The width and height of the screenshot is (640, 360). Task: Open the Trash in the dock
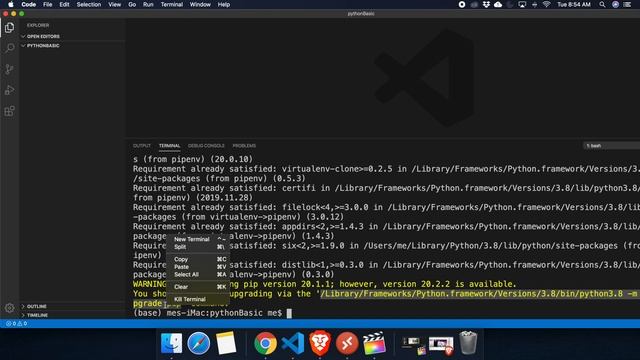468,343
